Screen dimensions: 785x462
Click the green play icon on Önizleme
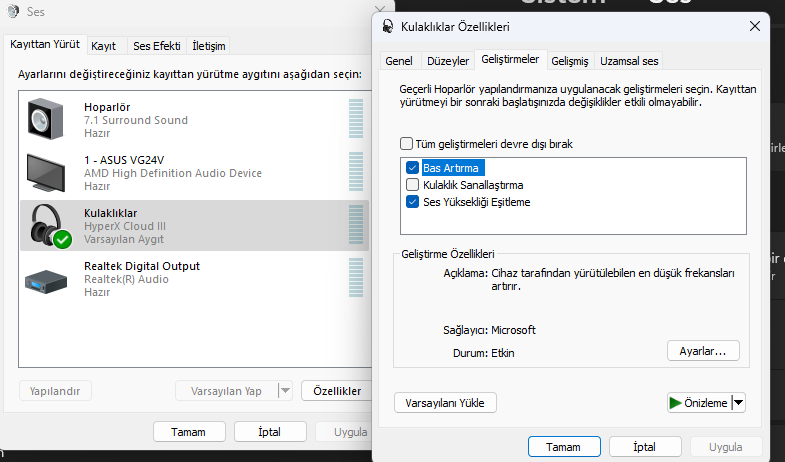(x=675, y=403)
